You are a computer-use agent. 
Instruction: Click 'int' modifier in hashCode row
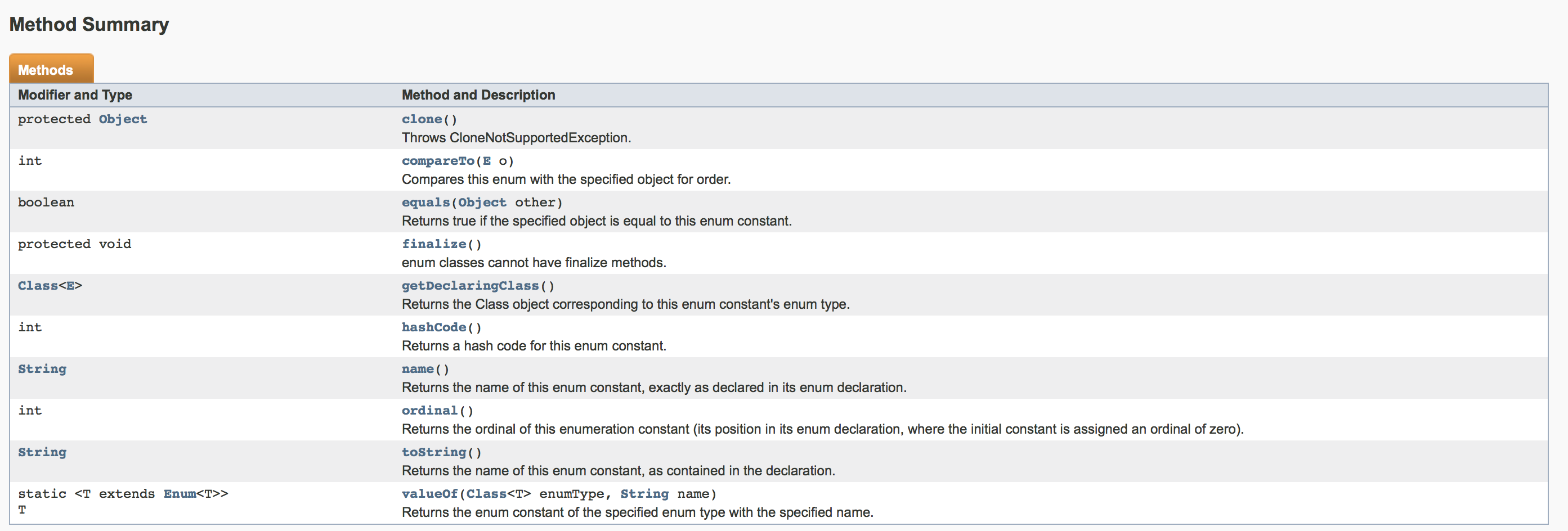(30, 327)
